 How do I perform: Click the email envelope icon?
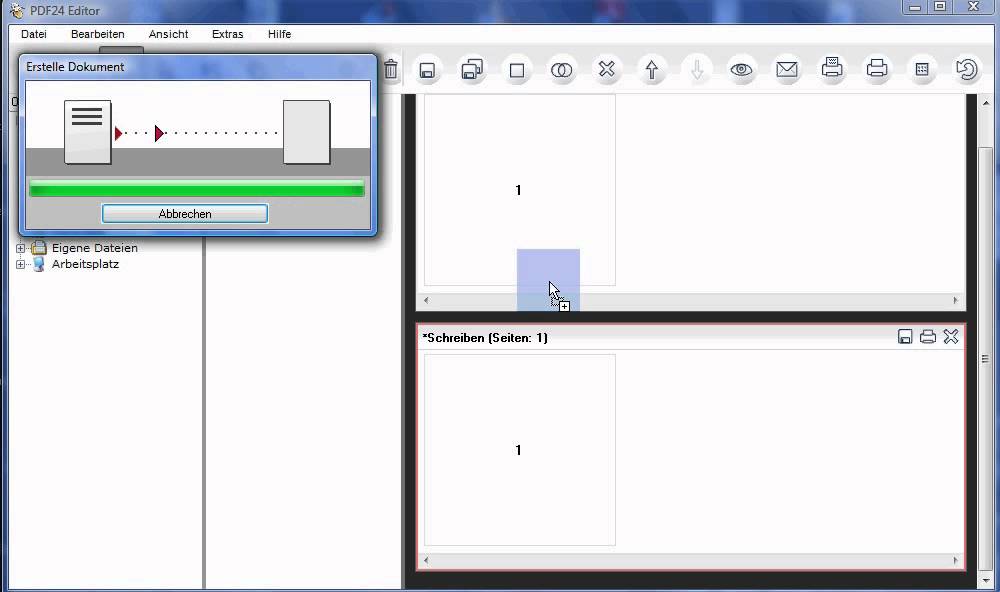point(787,69)
